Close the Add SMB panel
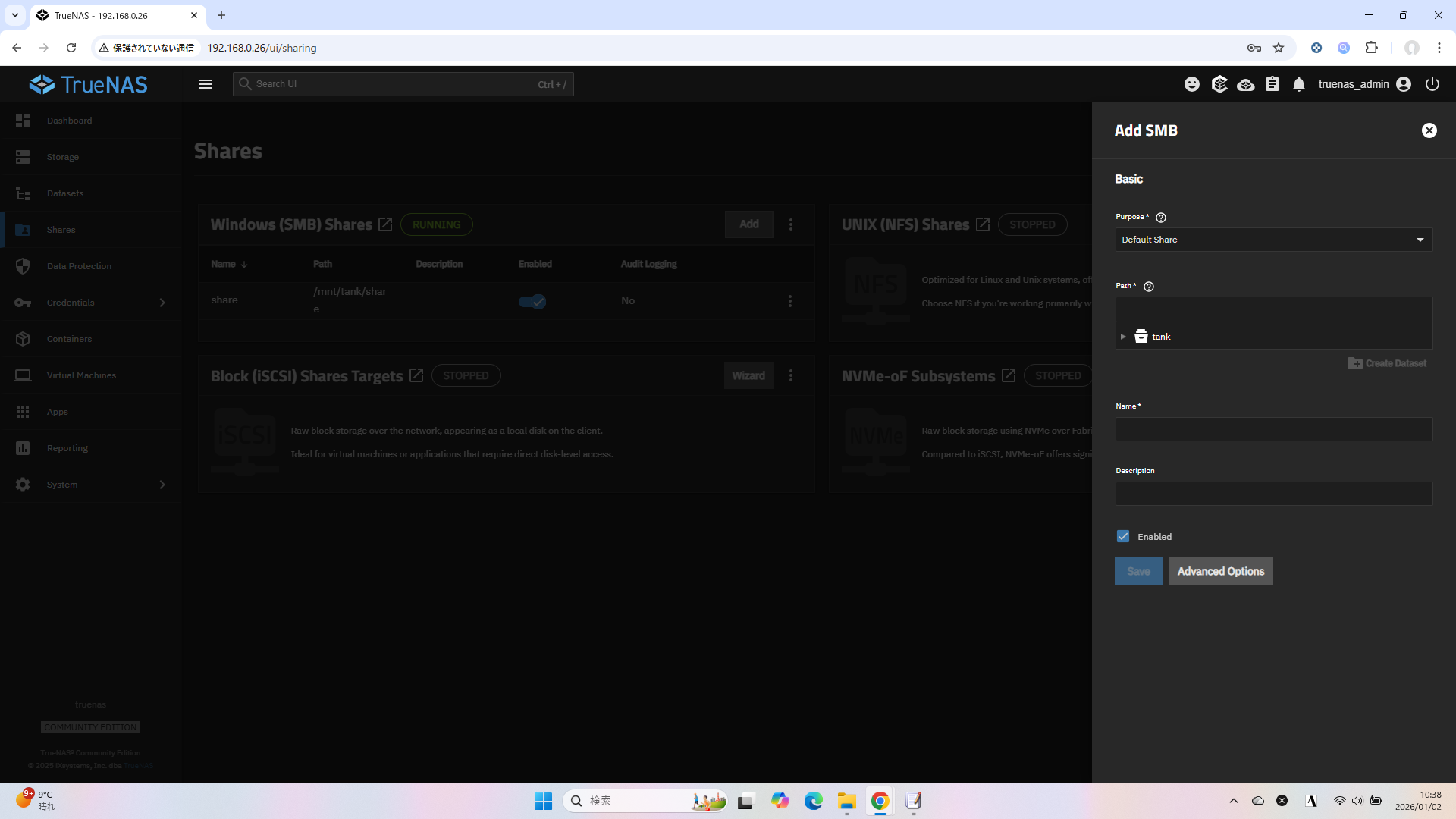 1429,130
